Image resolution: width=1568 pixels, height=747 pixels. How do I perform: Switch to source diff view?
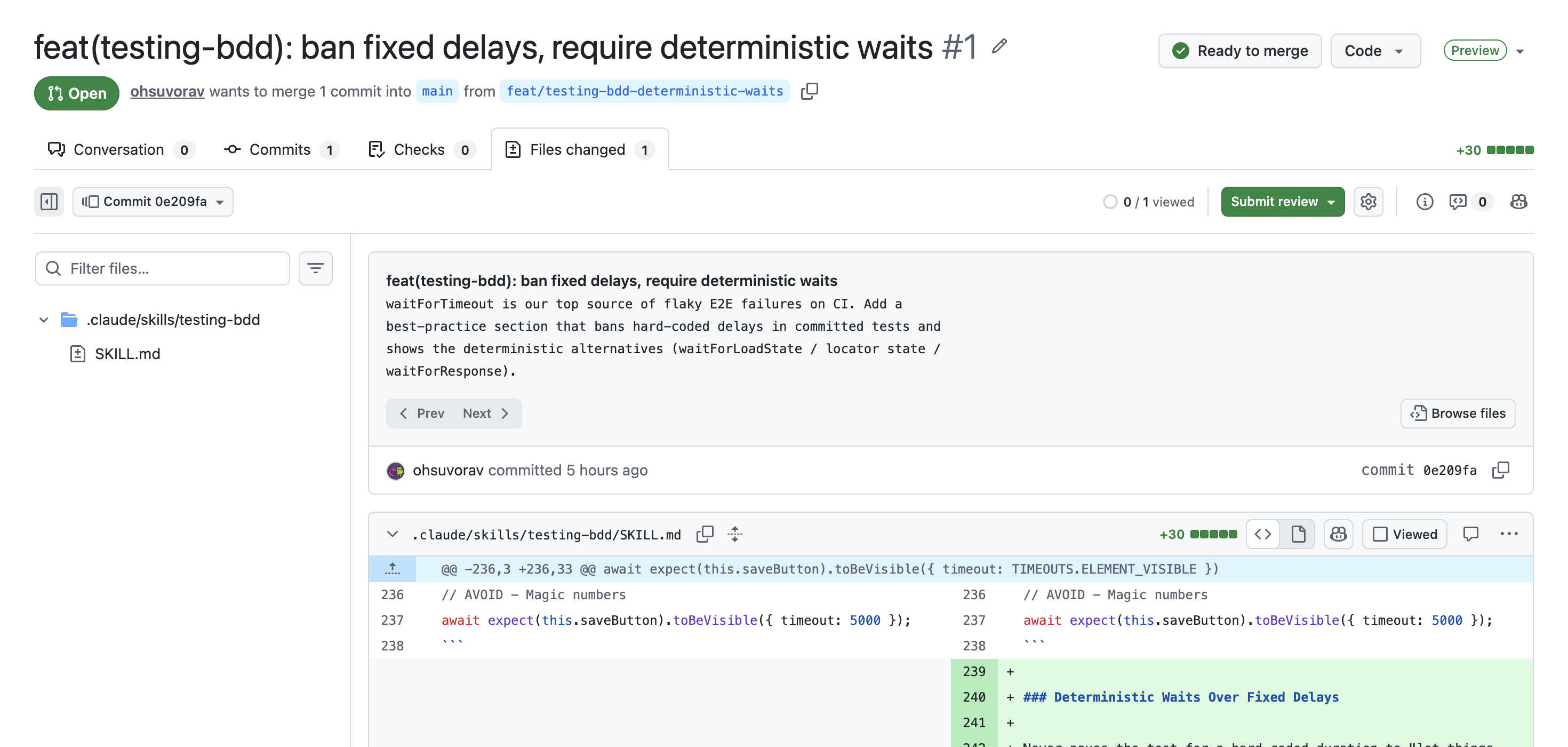click(1263, 534)
